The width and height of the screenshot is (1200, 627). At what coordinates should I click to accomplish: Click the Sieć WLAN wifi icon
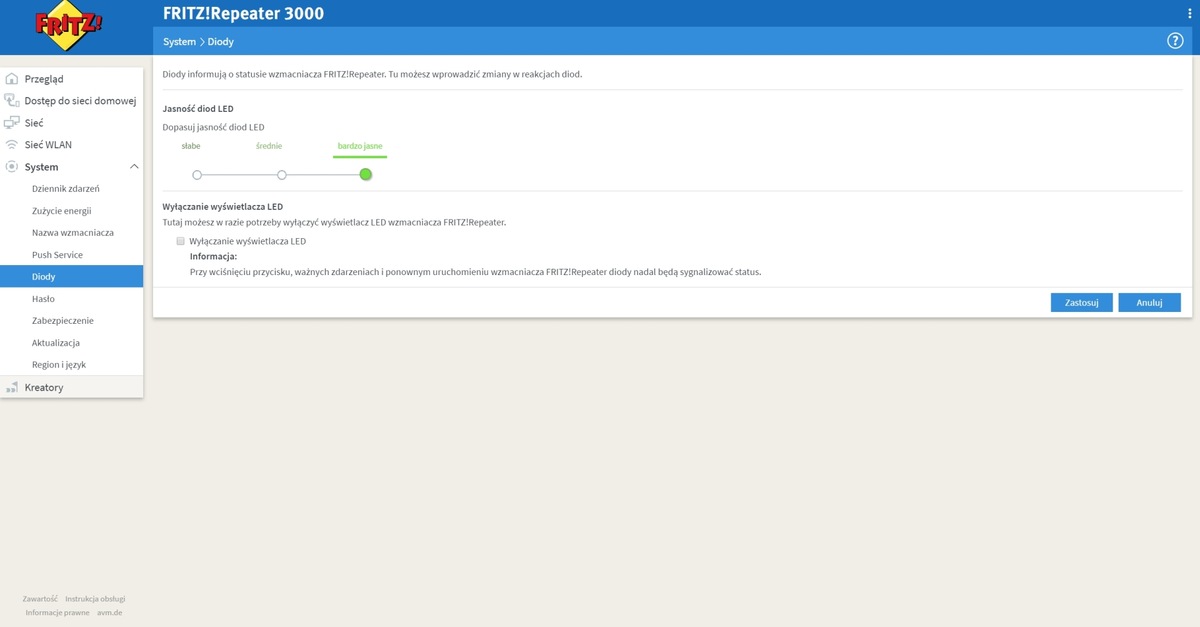click(12, 145)
